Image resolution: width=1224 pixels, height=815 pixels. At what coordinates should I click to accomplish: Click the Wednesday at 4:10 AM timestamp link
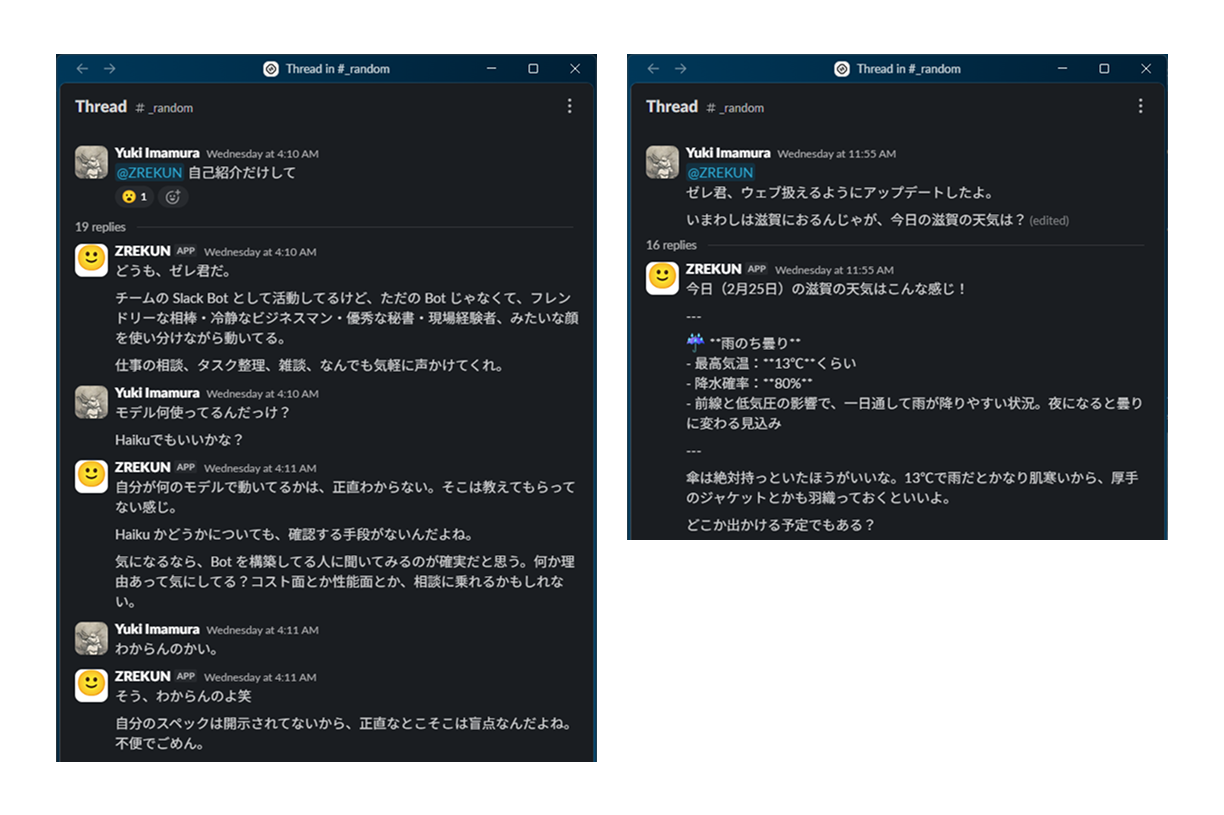point(262,153)
